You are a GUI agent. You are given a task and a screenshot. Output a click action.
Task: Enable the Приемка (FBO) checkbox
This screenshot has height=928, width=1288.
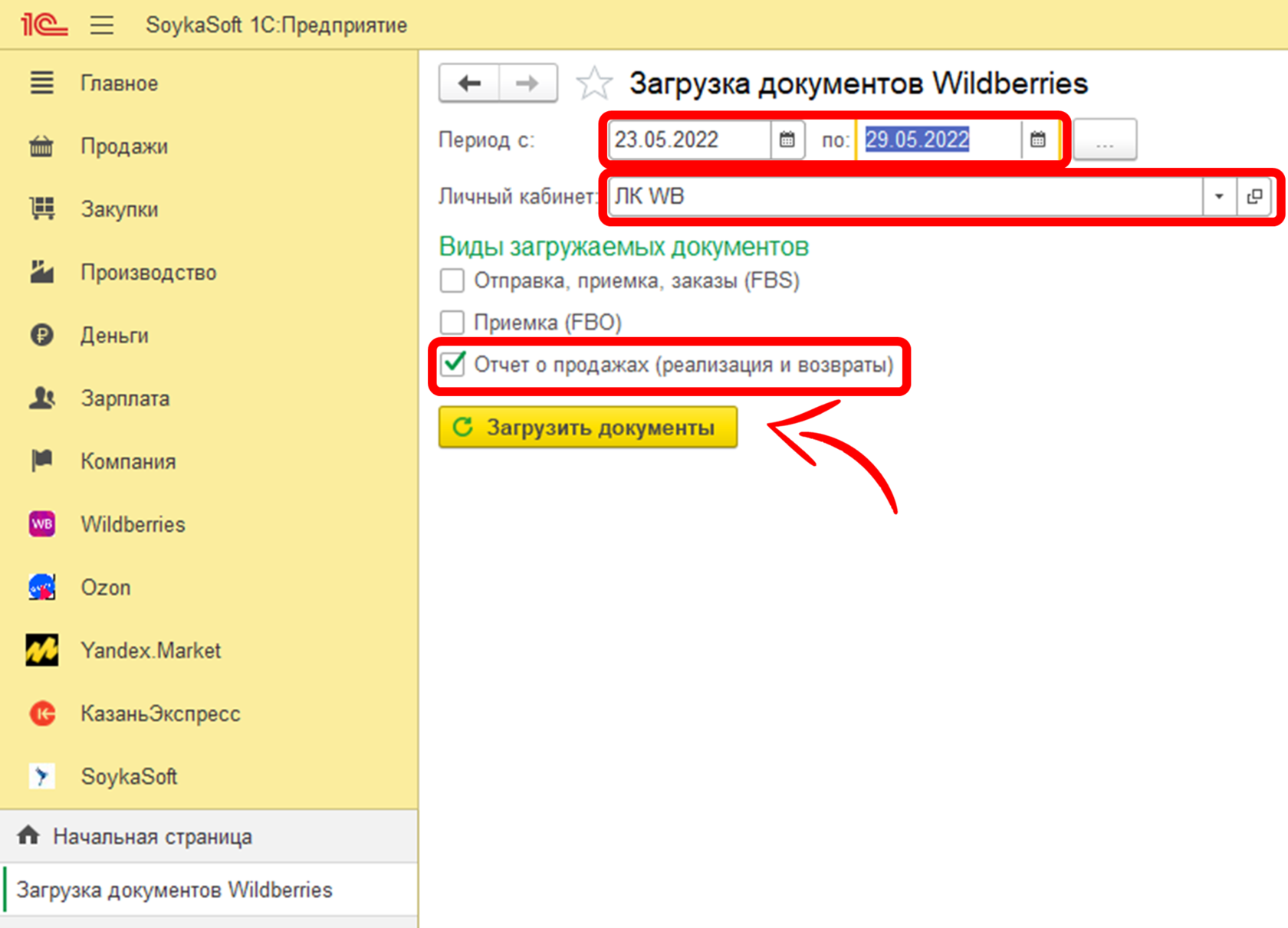452,322
